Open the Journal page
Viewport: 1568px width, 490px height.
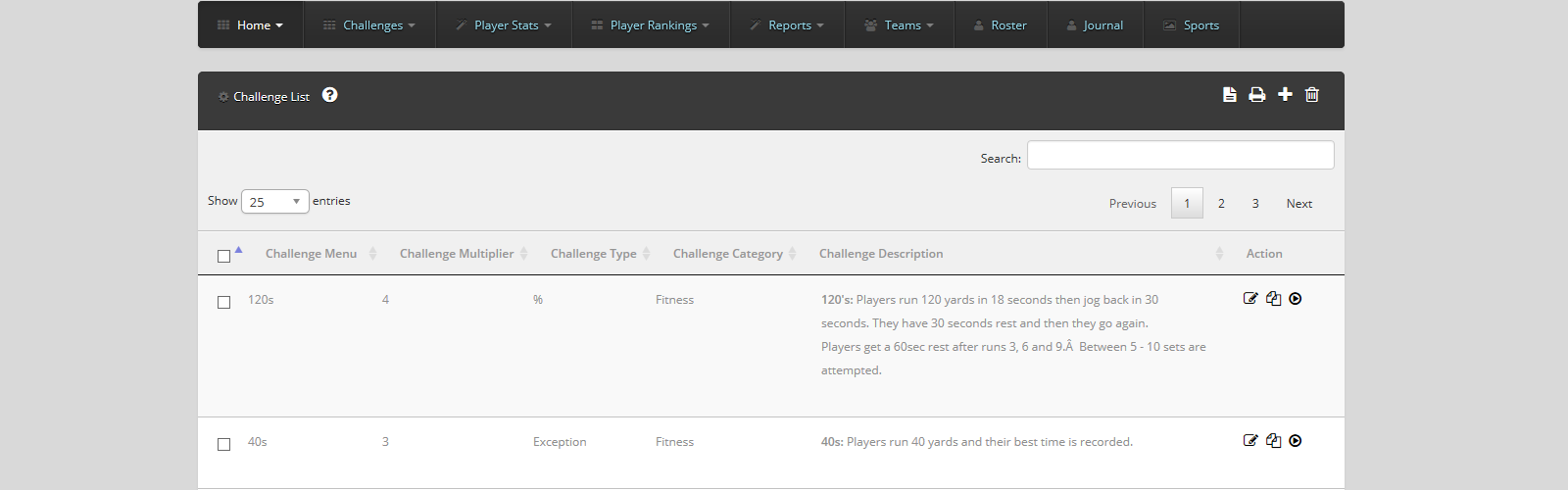[1095, 25]
